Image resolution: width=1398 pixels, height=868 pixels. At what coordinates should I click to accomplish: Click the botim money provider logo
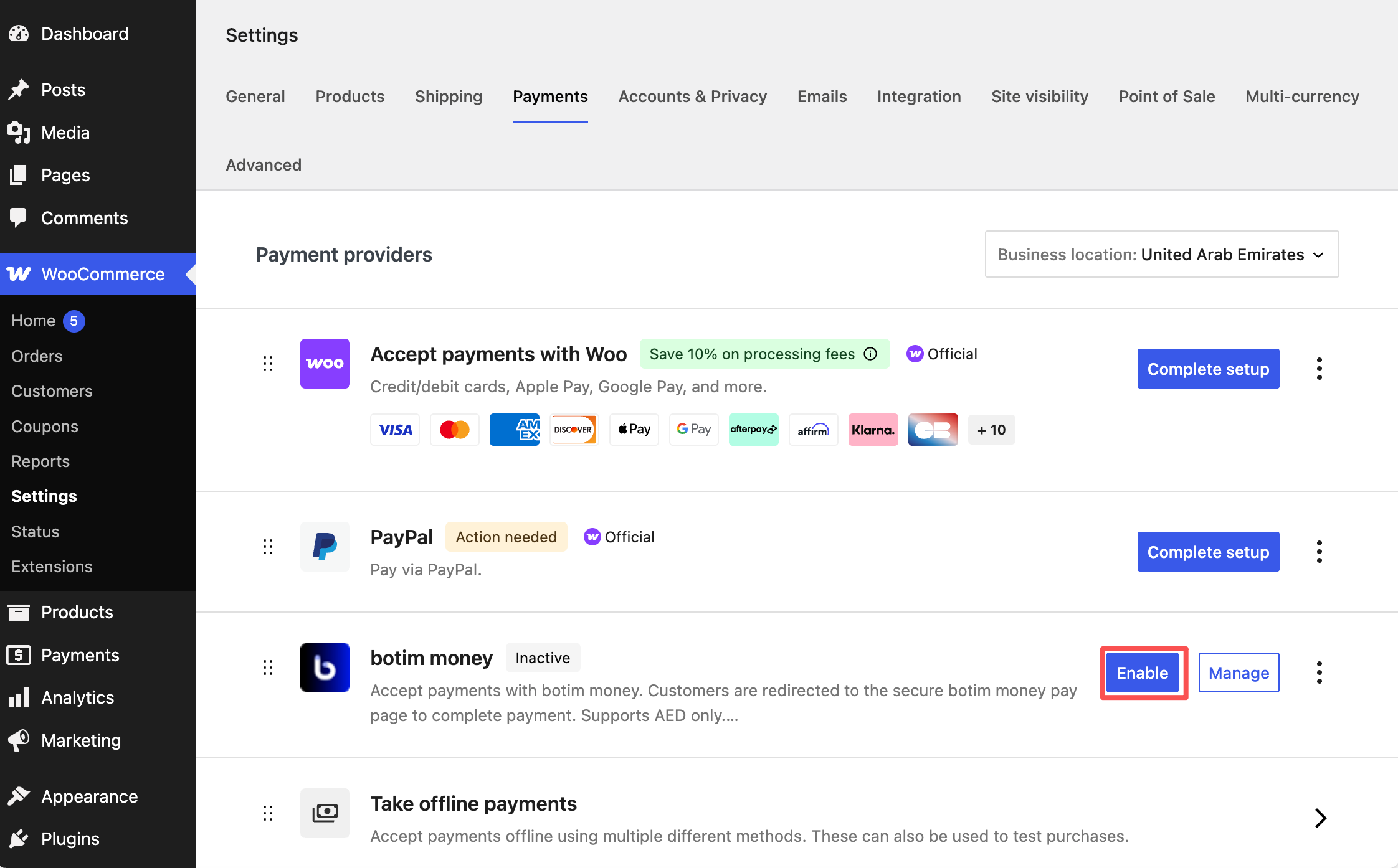[x=325, y=668]
